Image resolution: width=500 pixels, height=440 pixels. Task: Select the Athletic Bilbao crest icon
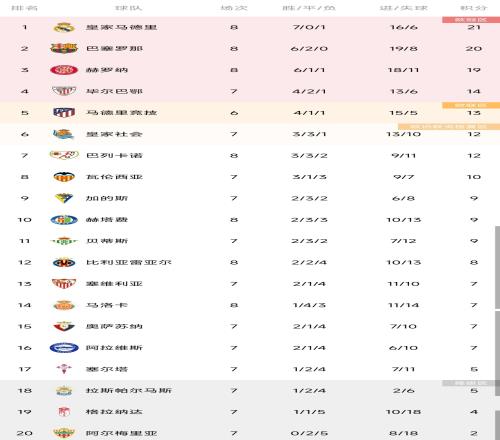(x=64, y=91)
